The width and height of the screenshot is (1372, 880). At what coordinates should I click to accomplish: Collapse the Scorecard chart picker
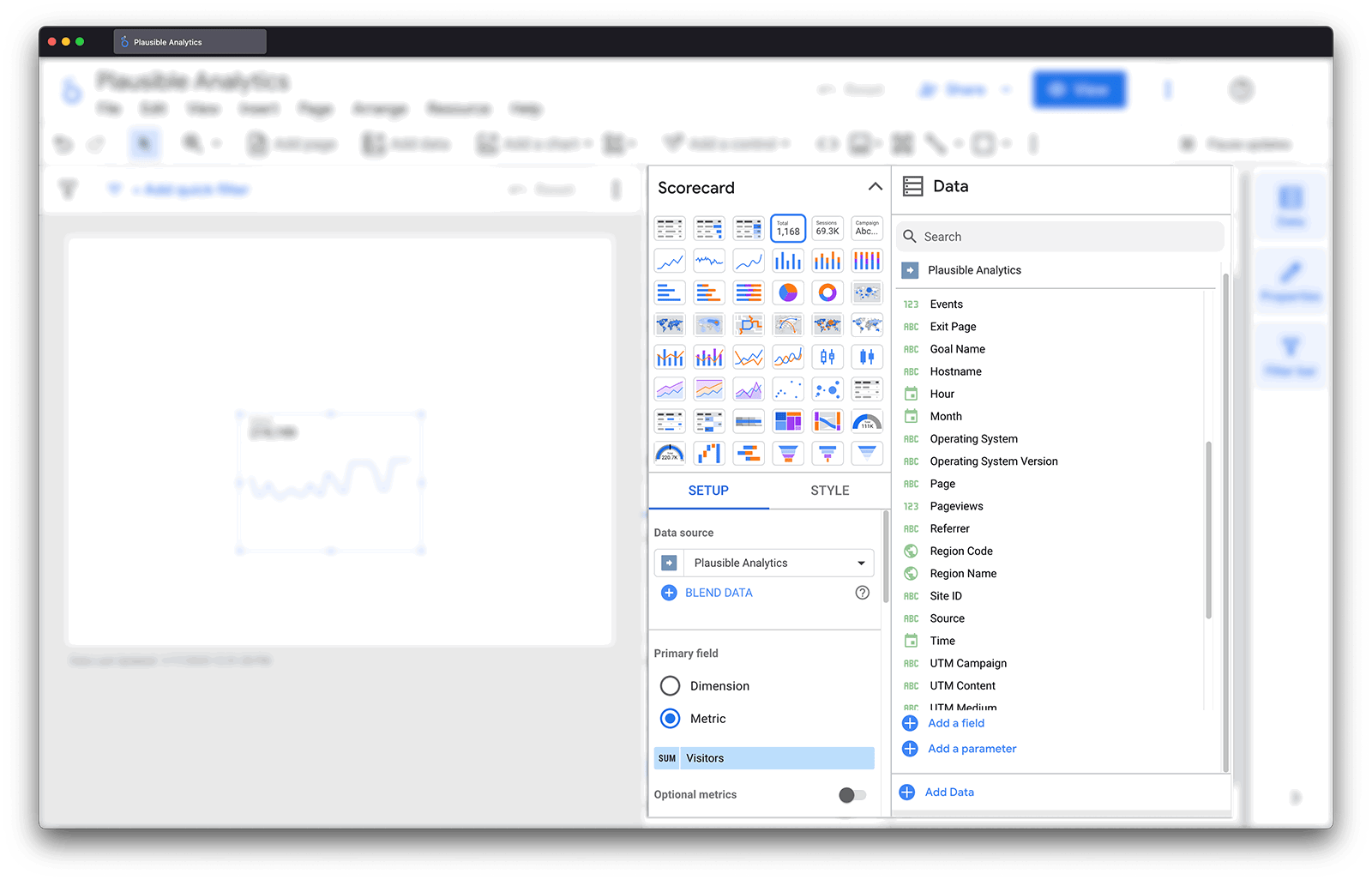click(x=875, y=187)
